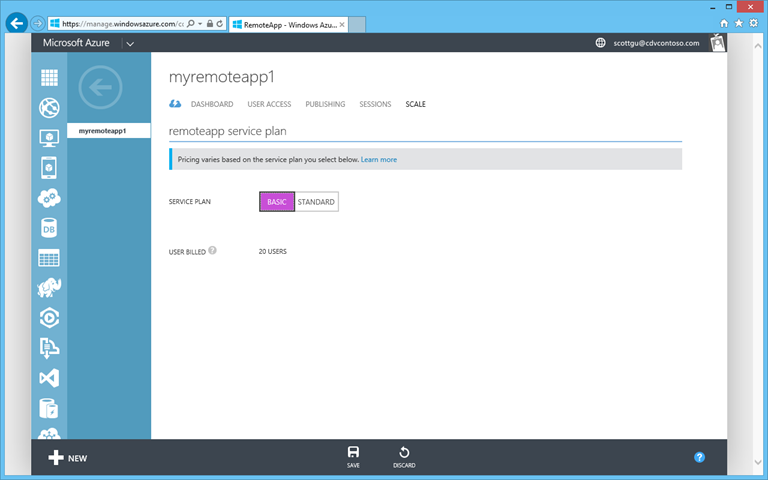The height and width of the screenshot is (480, 768).
Task: Open HDInsight elephant icon in sidebar
Action: [x=49, y=288]
